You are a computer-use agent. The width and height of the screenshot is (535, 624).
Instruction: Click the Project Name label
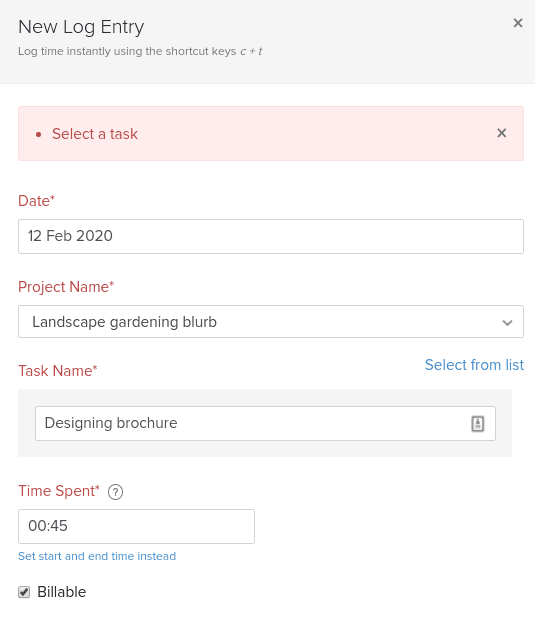click(66, 287)
